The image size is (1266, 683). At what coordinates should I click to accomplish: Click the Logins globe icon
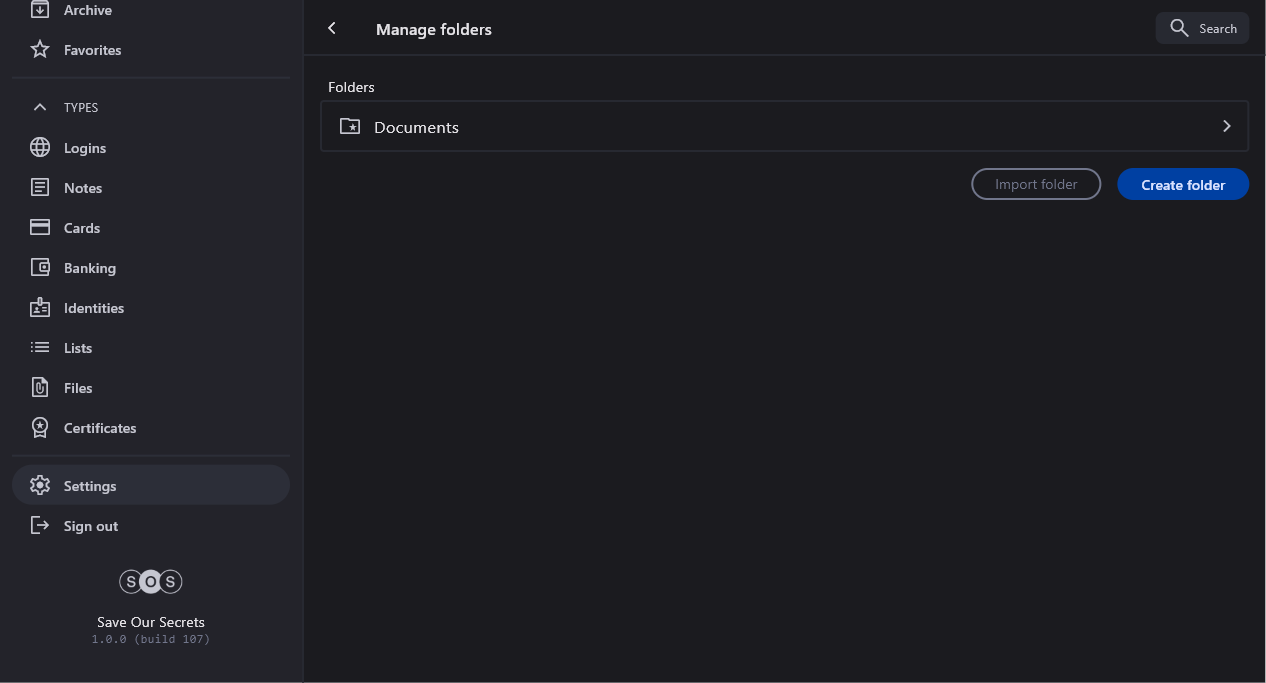(x=40, y=148)
